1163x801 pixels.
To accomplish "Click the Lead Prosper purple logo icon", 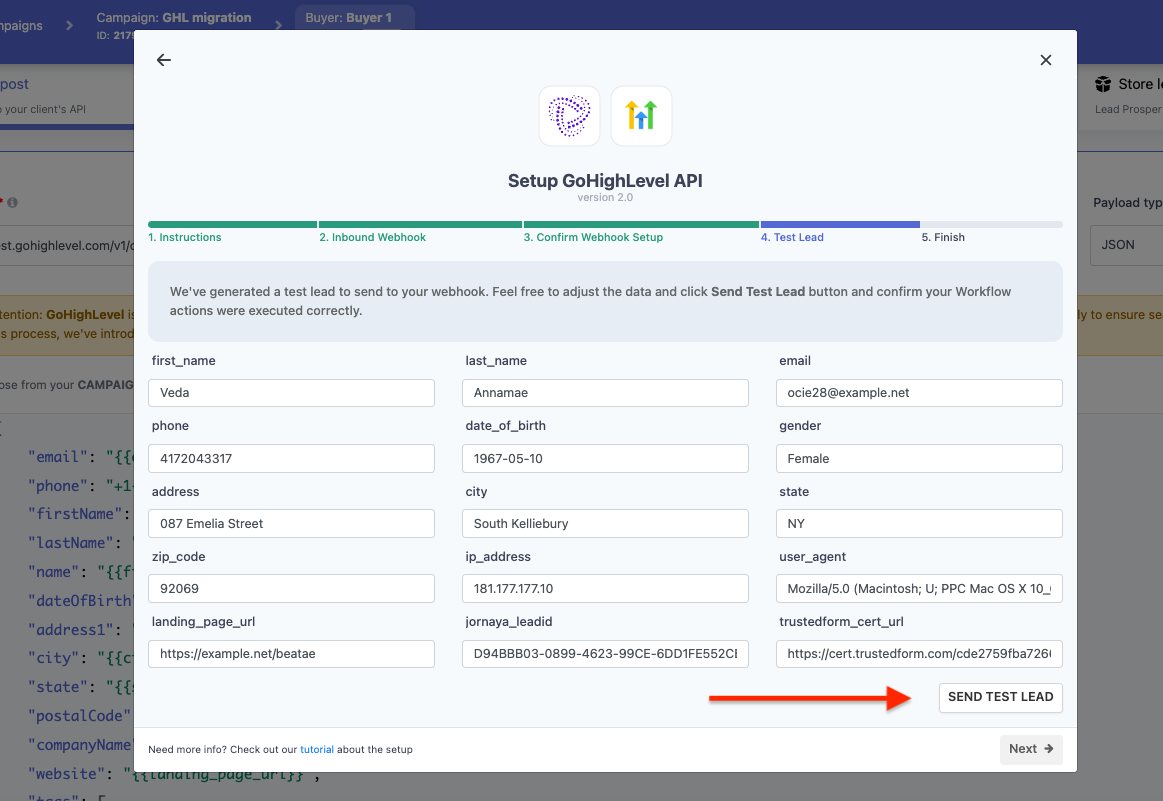I will (569, 116).
